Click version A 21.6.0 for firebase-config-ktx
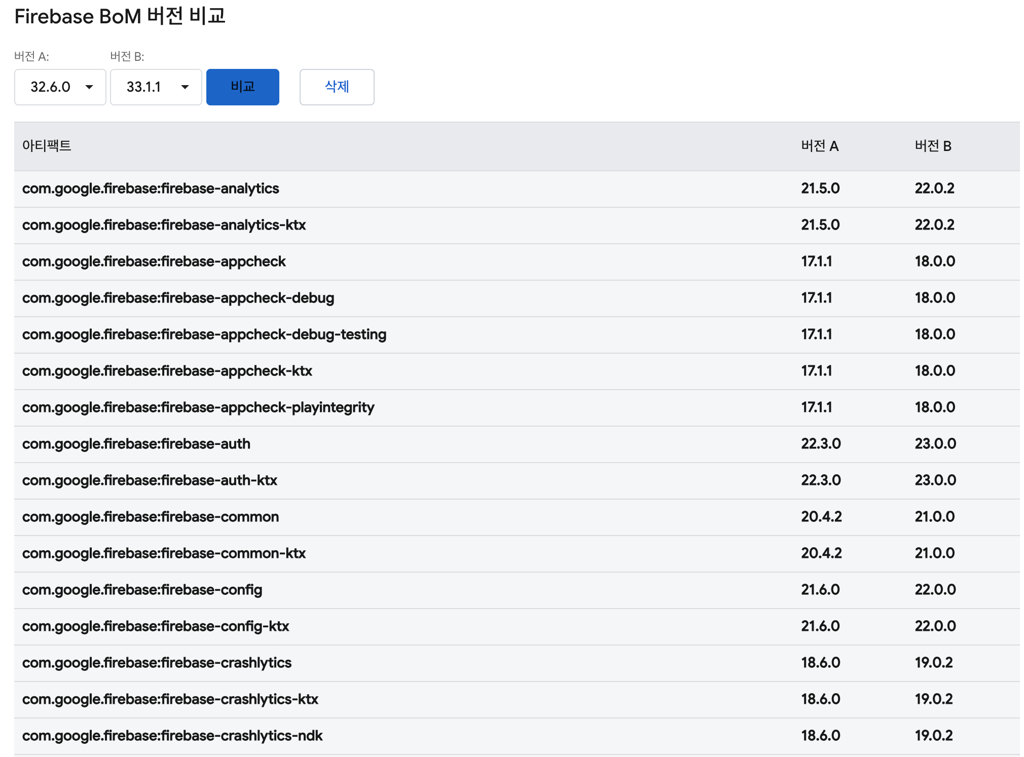This screenshot has height=757, width=1024. (820, 627)
